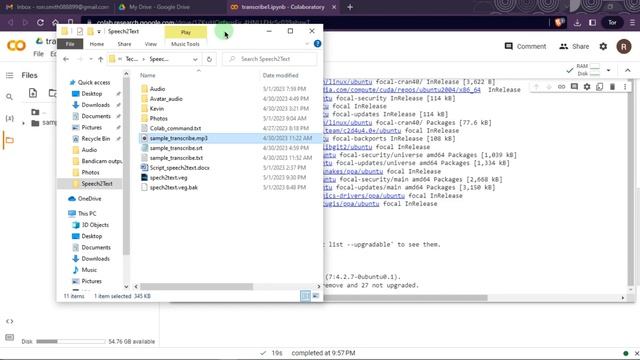
Task: Open cell more options menu
Action: pyautogui.click(x=625, y=87)
